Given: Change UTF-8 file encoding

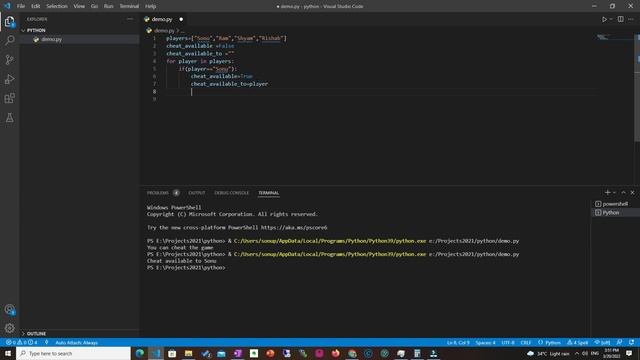Looking at the screenshot, I should (x=508, y=342).
